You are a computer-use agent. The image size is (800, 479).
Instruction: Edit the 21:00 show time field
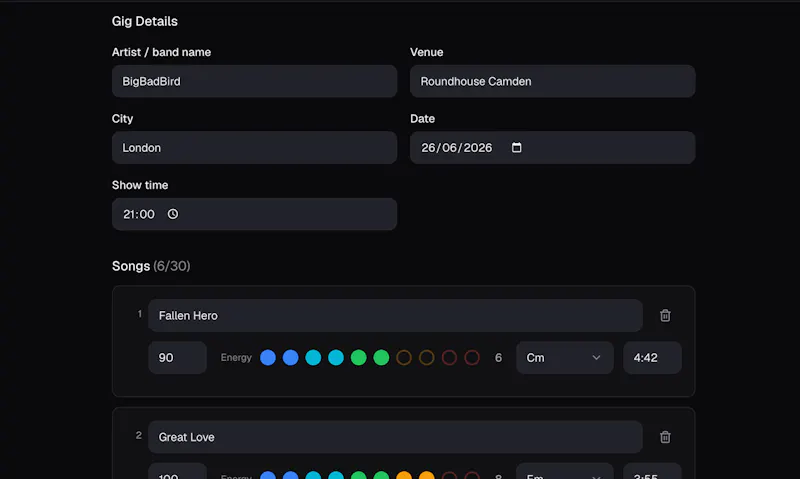(x=254, y=214)
